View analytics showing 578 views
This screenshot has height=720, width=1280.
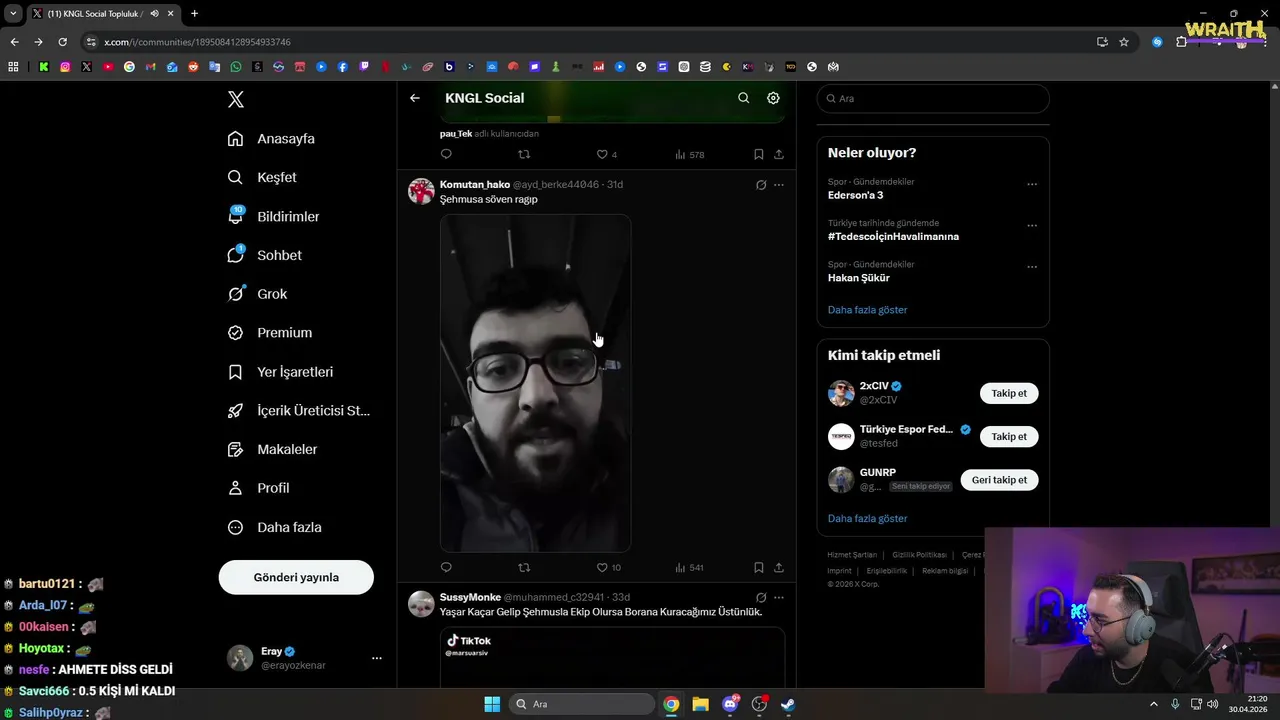pyautogui.click(x=689, y=154)
